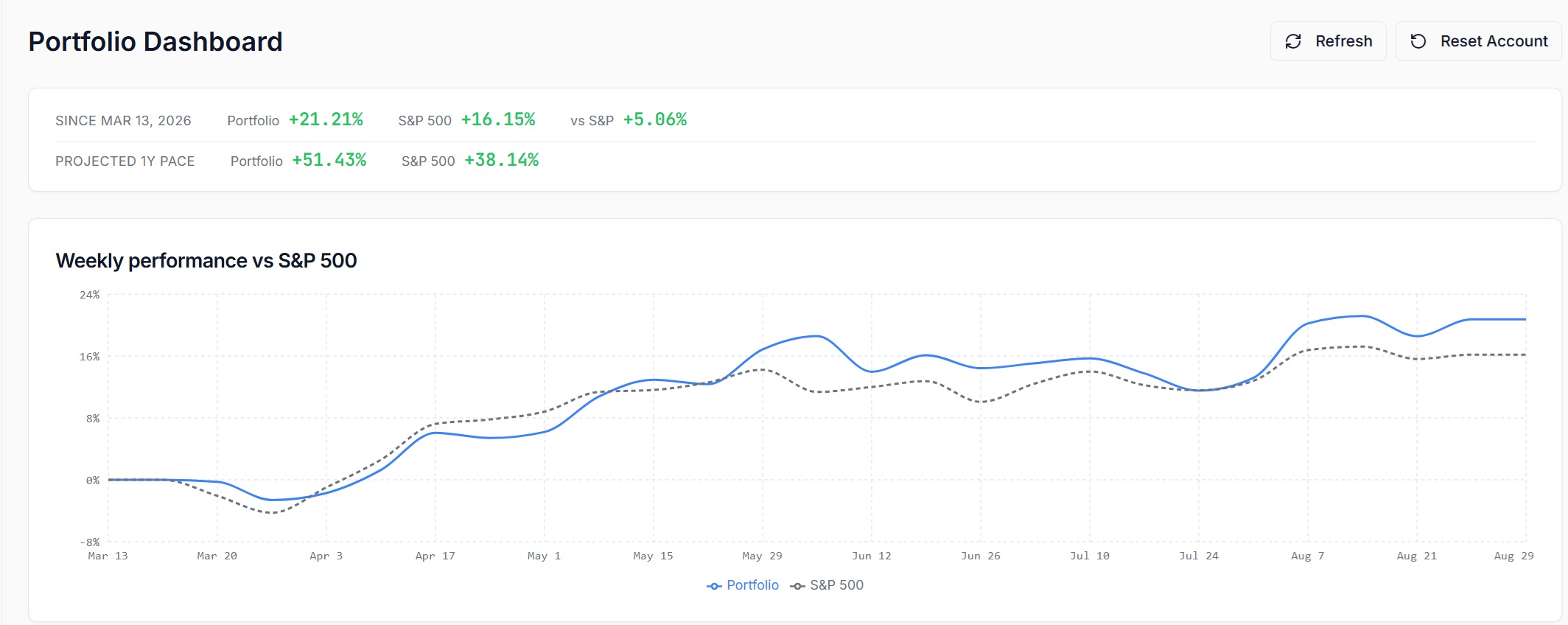Click projected S&P 500 +38.14% value
Screen dimensions: 1568x625
pos(502,160)
